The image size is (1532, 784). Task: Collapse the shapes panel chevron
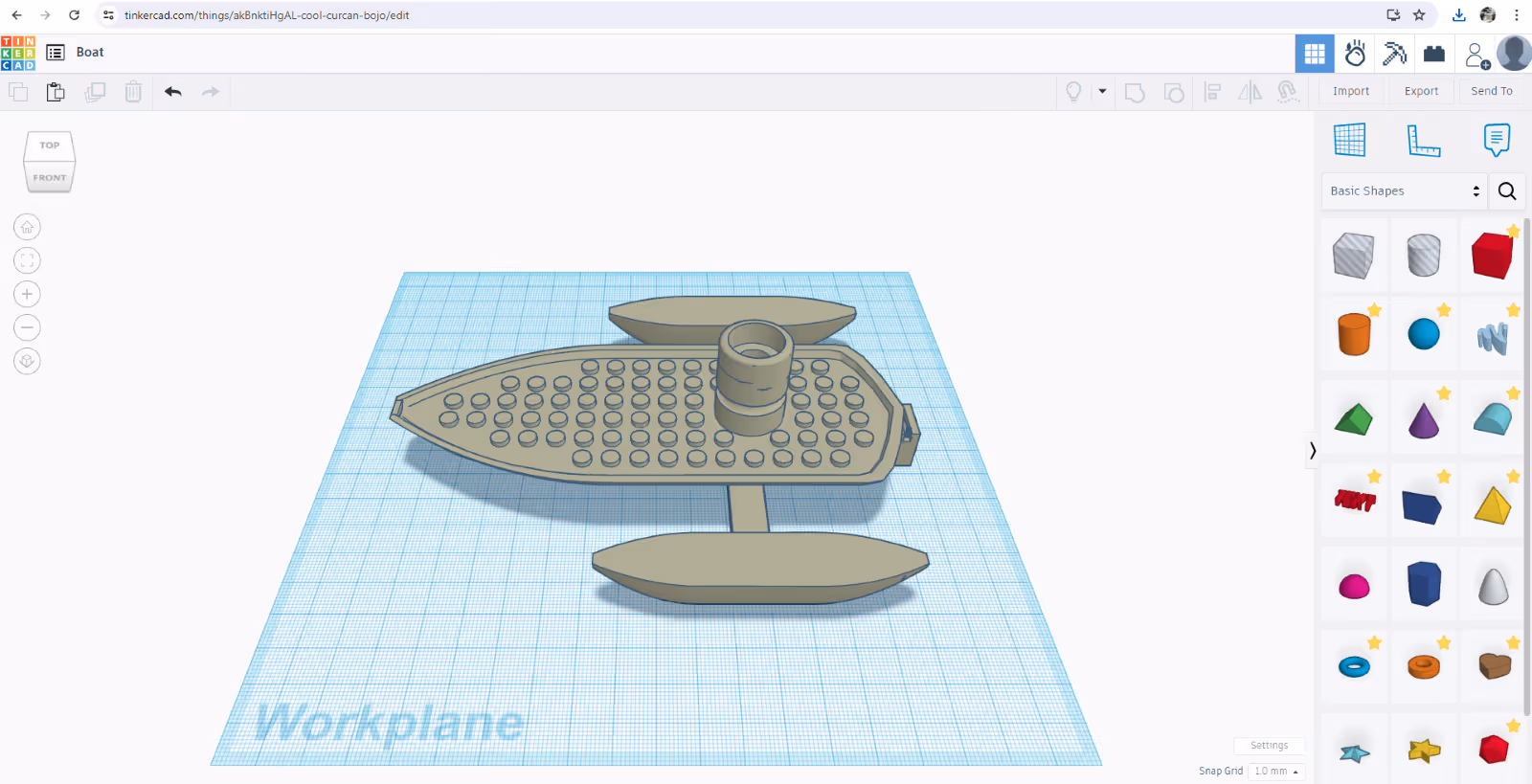[1313, 450]
